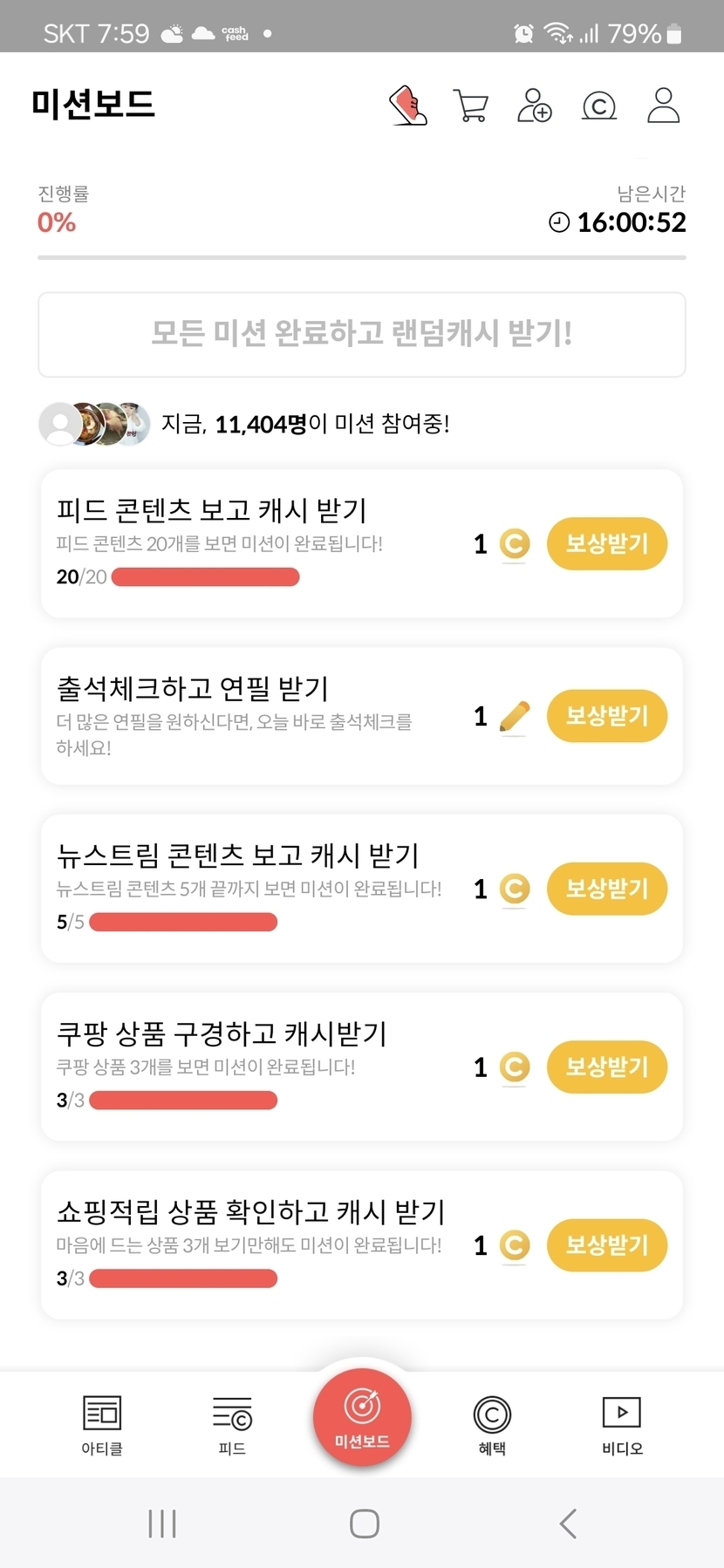Claim reward for 출석체크 pencil mission
The width and height of the screenshot is (724, 1568).
[x=606, y=716]
